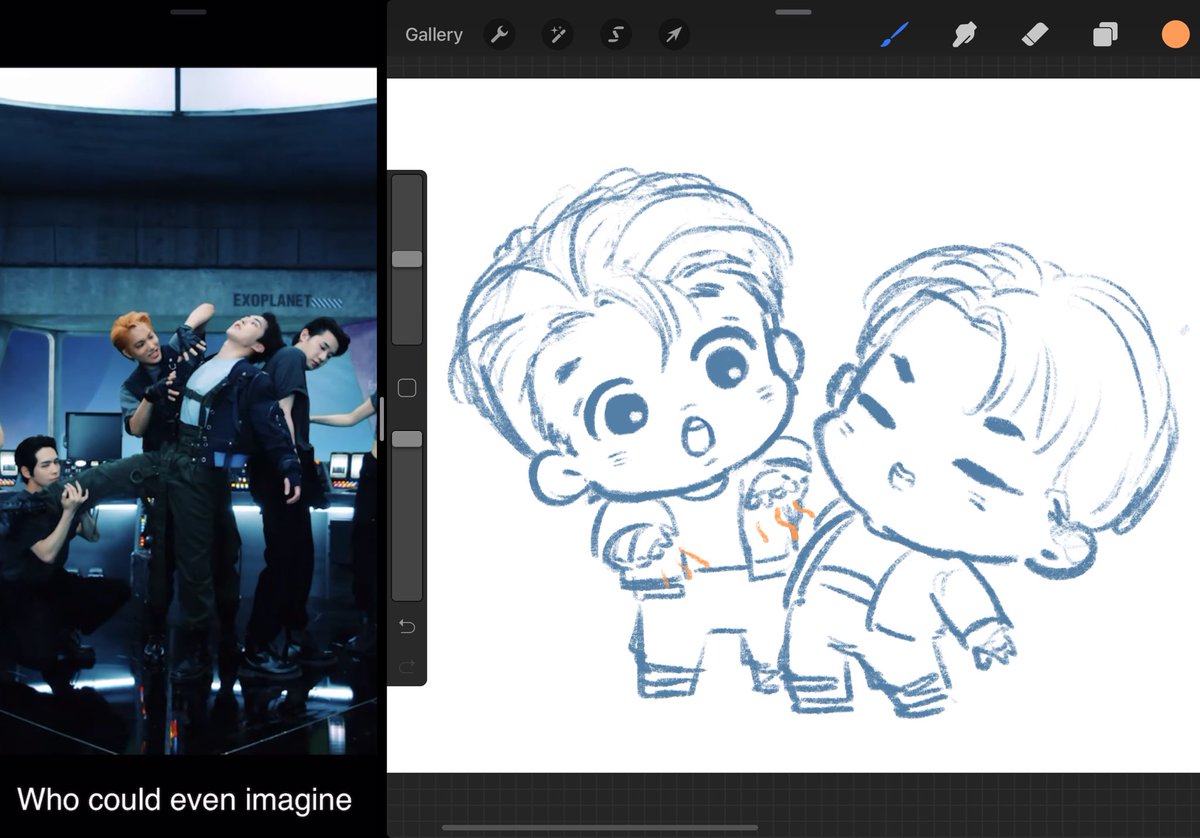
Task: Click the EXOPLANET sign in the video
Action: 272,300
